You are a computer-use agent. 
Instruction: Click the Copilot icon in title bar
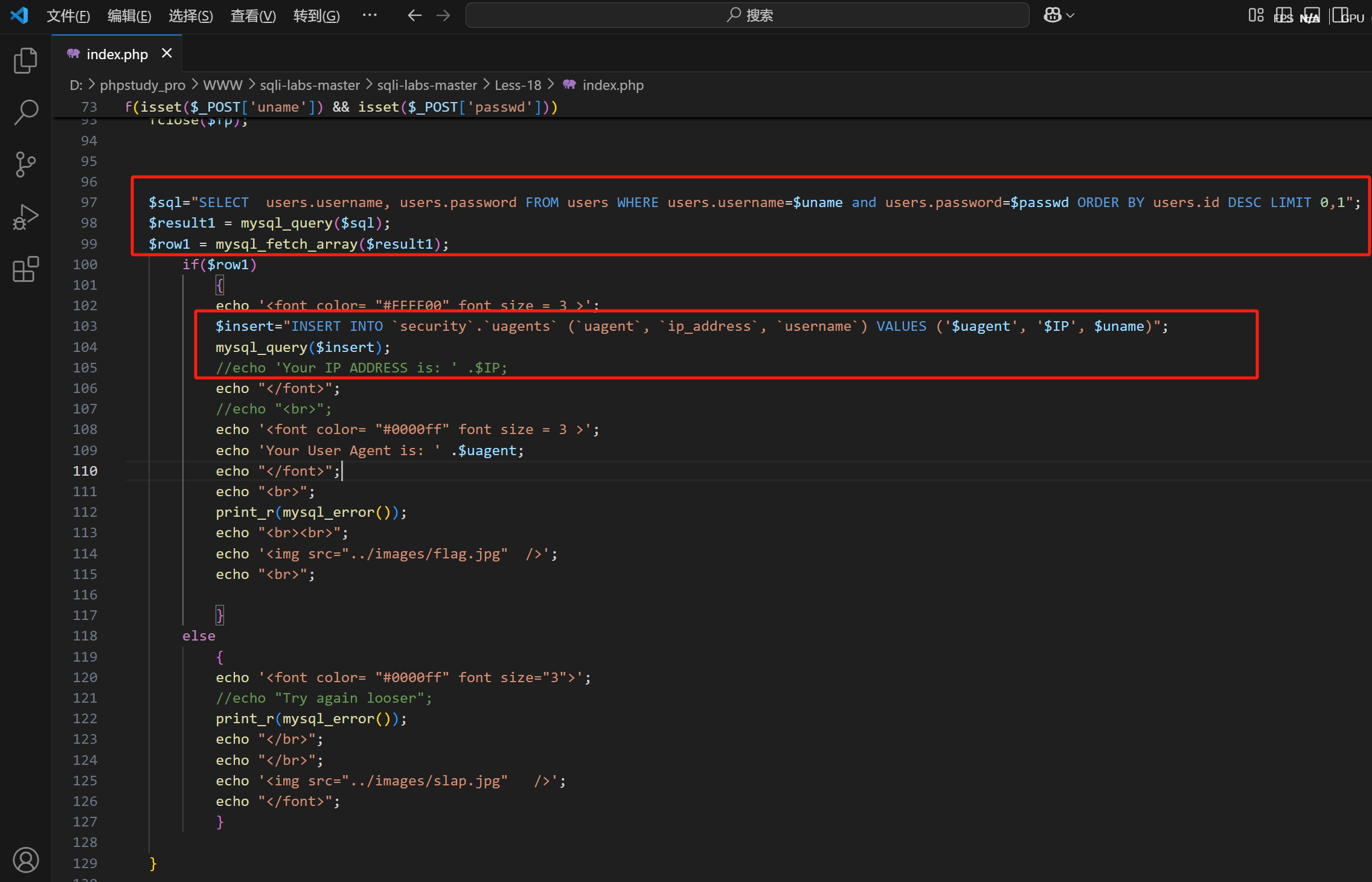(1053, 15)
